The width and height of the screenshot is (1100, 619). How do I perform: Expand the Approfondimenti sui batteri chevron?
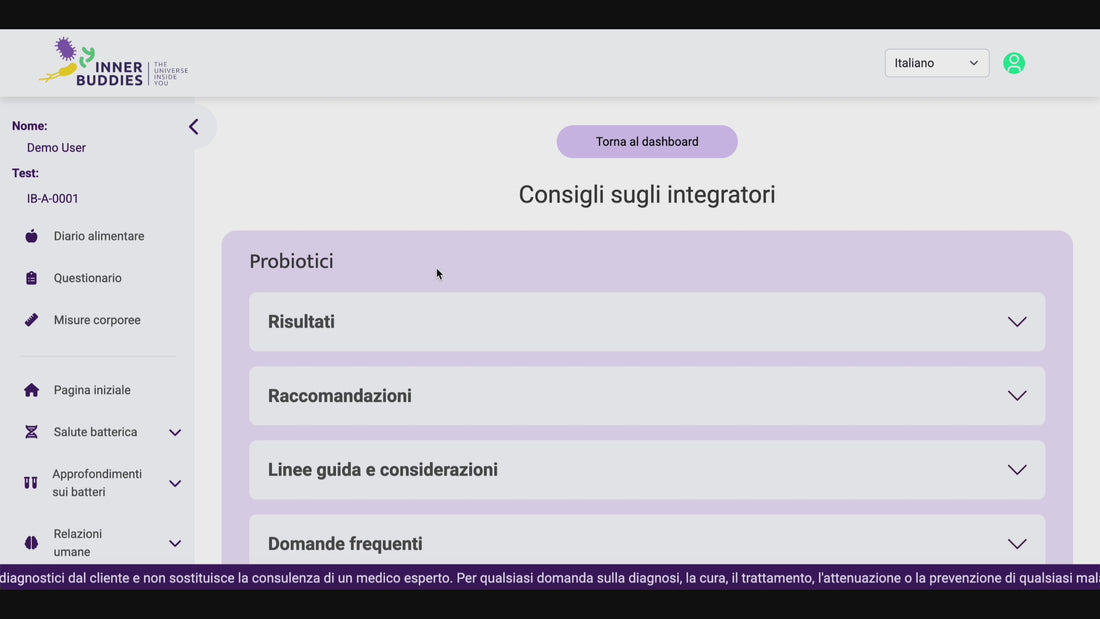pos(175,483)
